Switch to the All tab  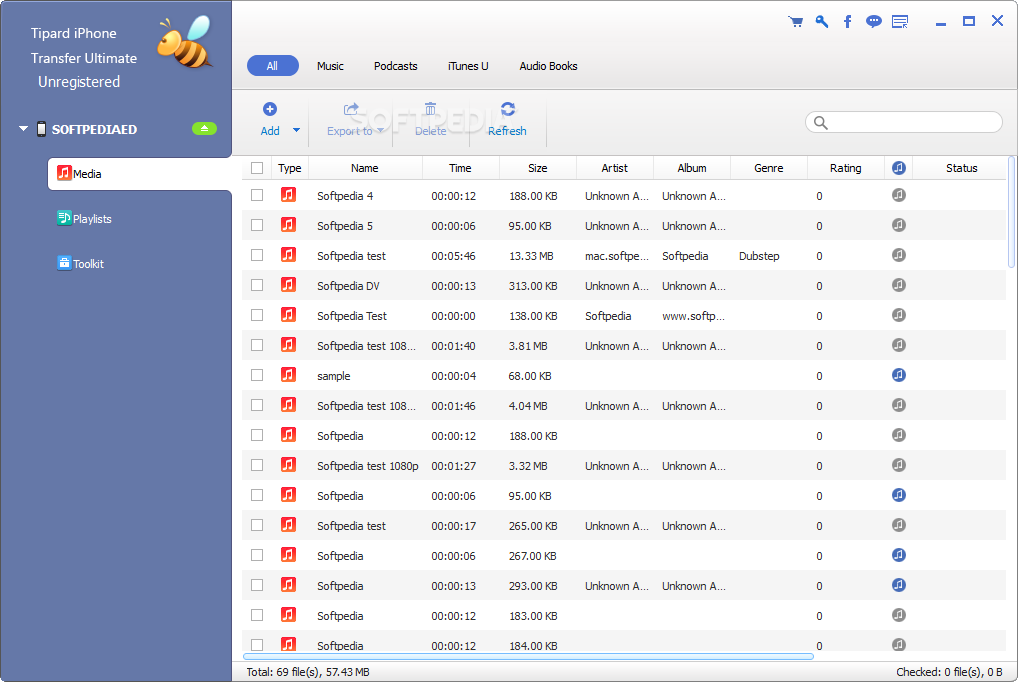tap(273, 66)
